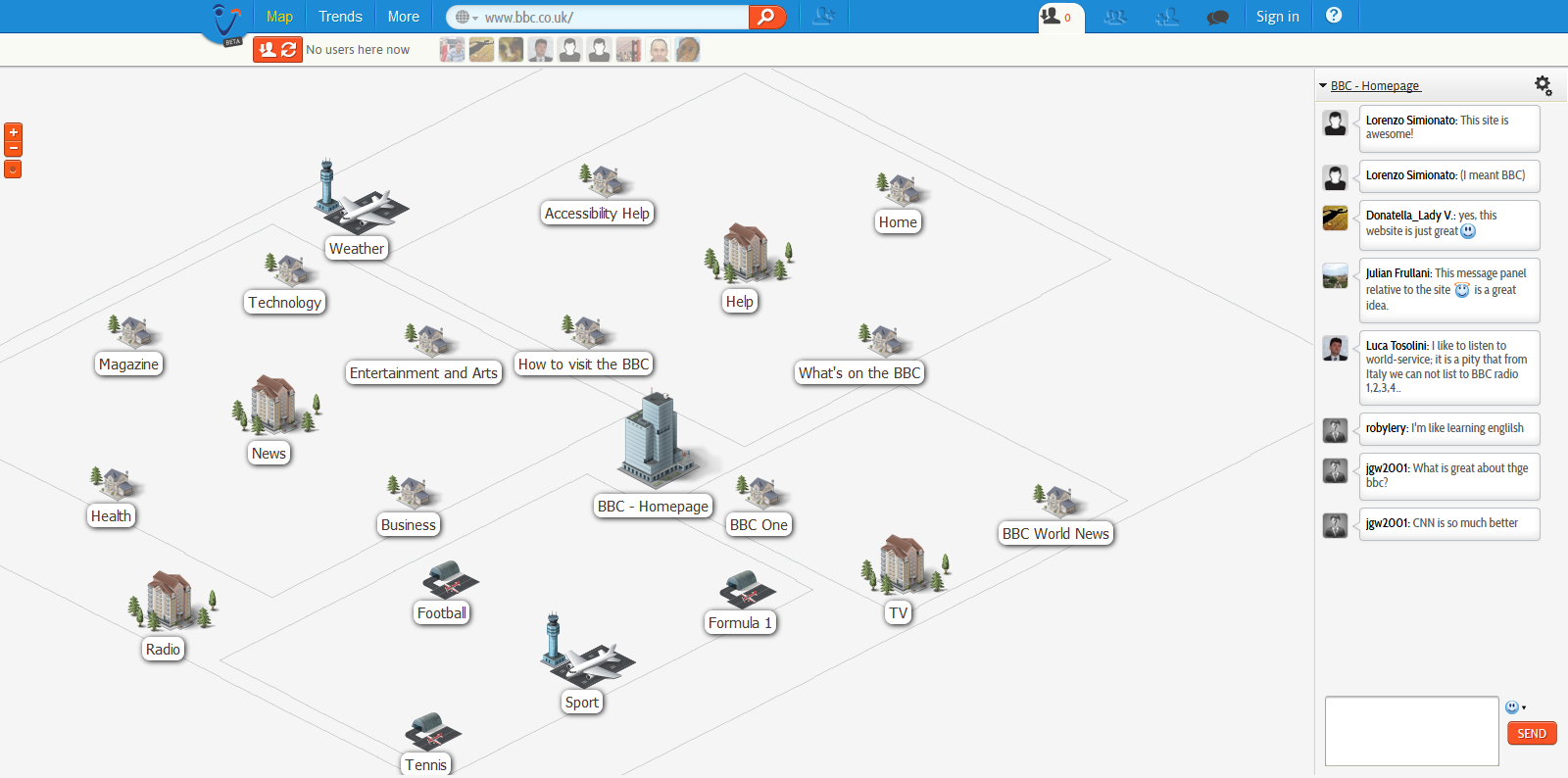Screen dimensions: 1568x778
Task: Open the chat settings gear icon
Action: click(x=1543, y=86)
